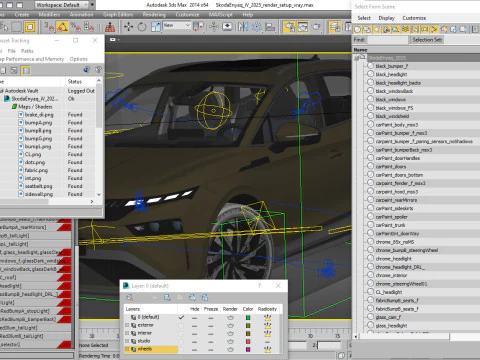
Task: Toggle the Angle Snap tool
Action: 62,27
